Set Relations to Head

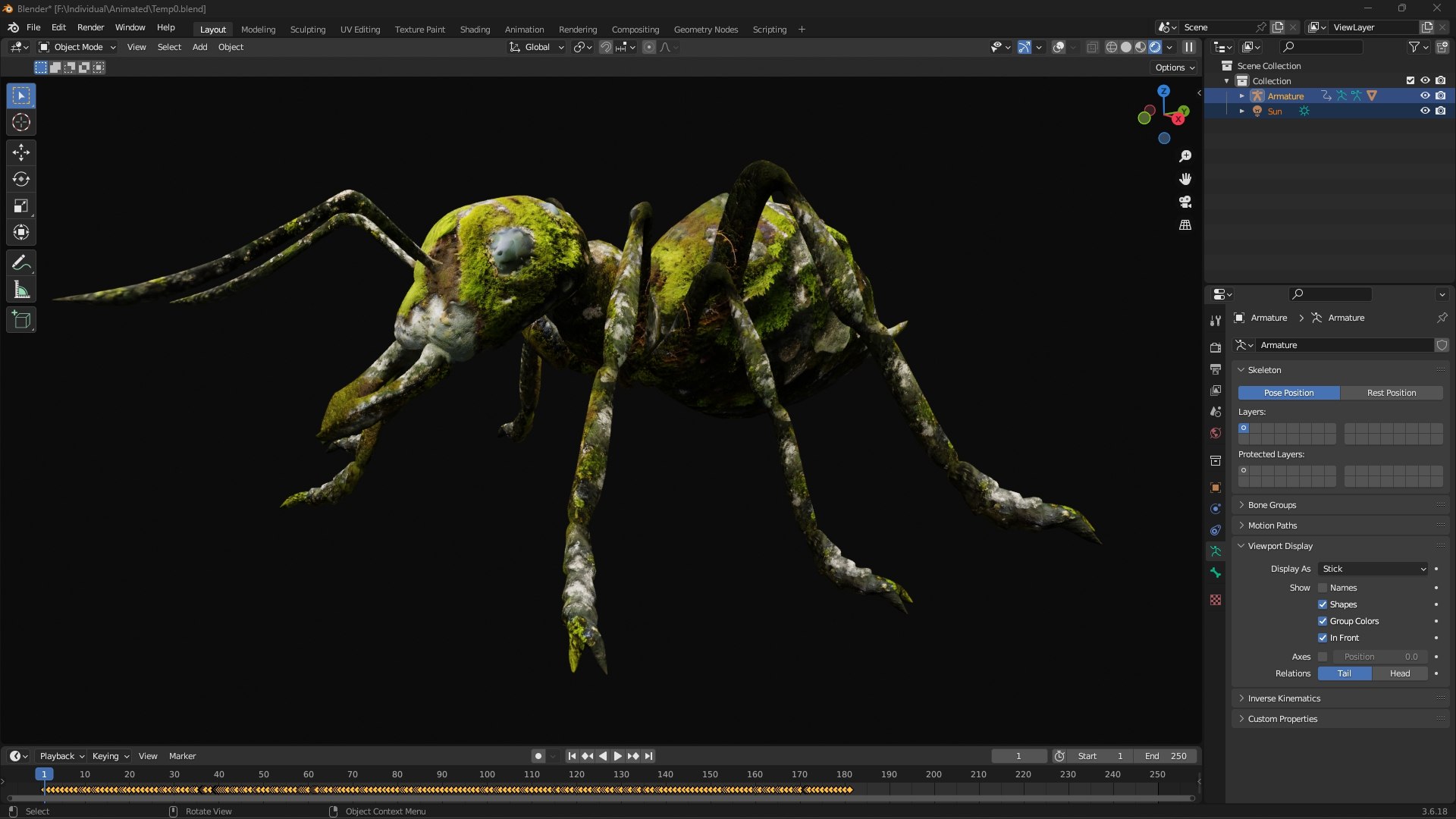[1400, 673]
